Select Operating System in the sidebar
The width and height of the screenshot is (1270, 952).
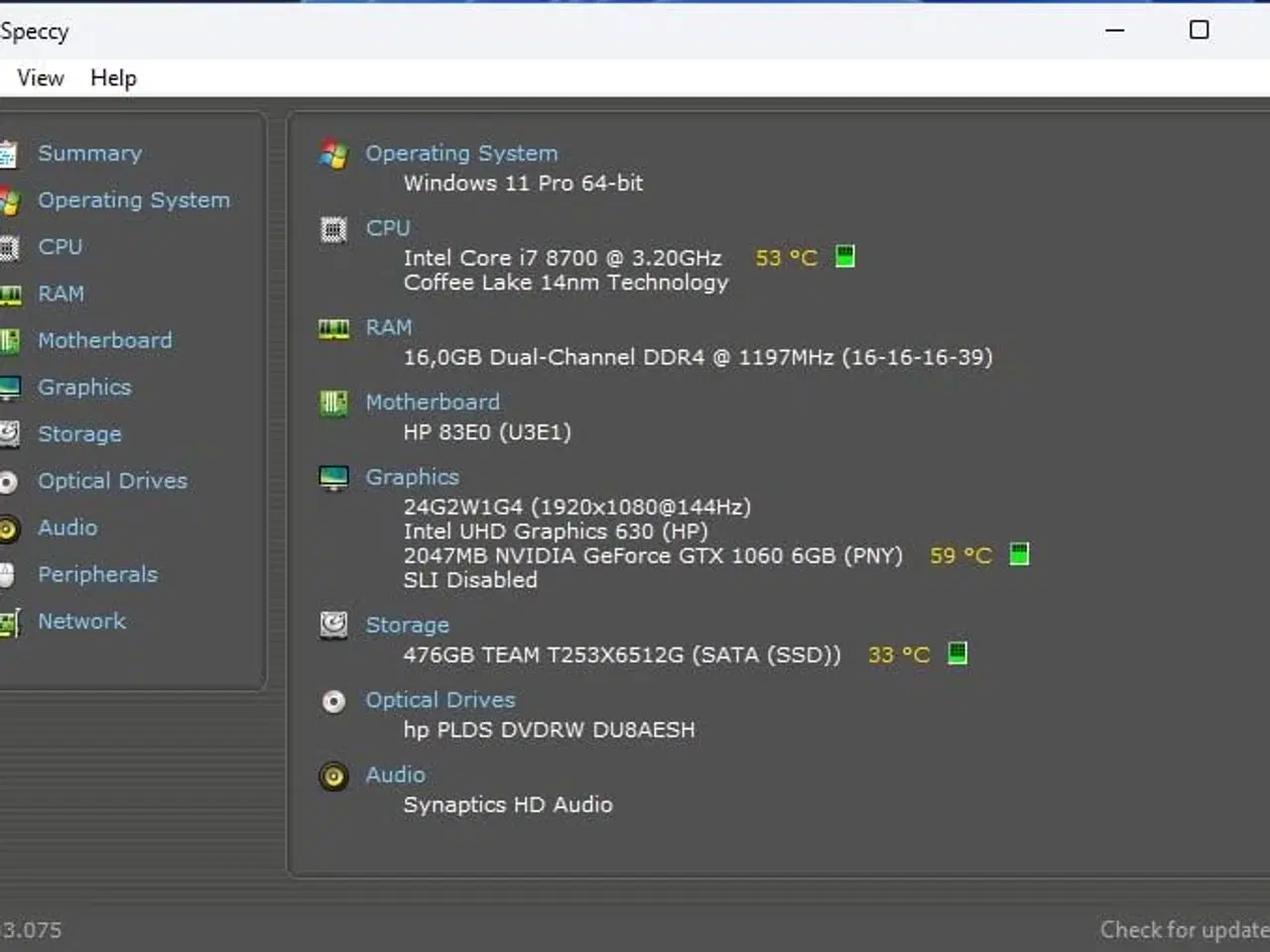(134, 199)
